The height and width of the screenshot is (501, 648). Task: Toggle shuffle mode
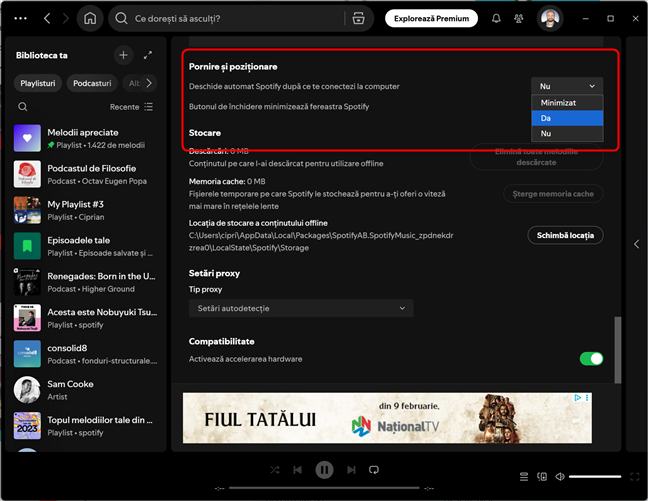coord(275,469)
